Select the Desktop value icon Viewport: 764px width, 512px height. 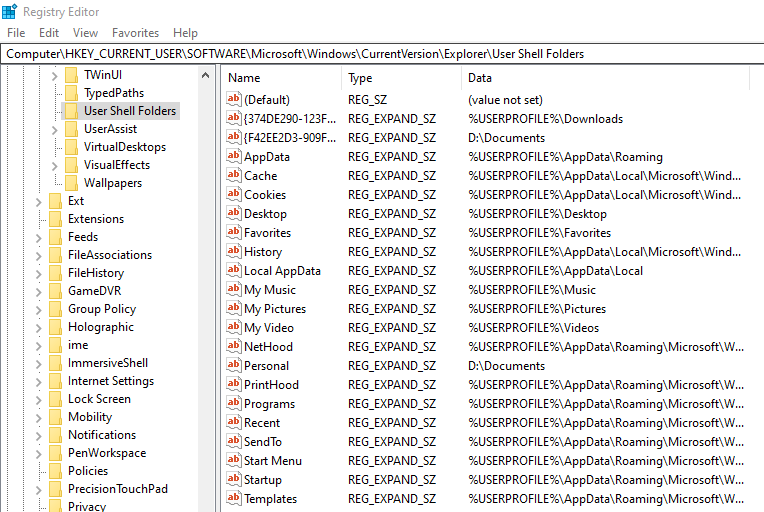click(x=234, y=213)
